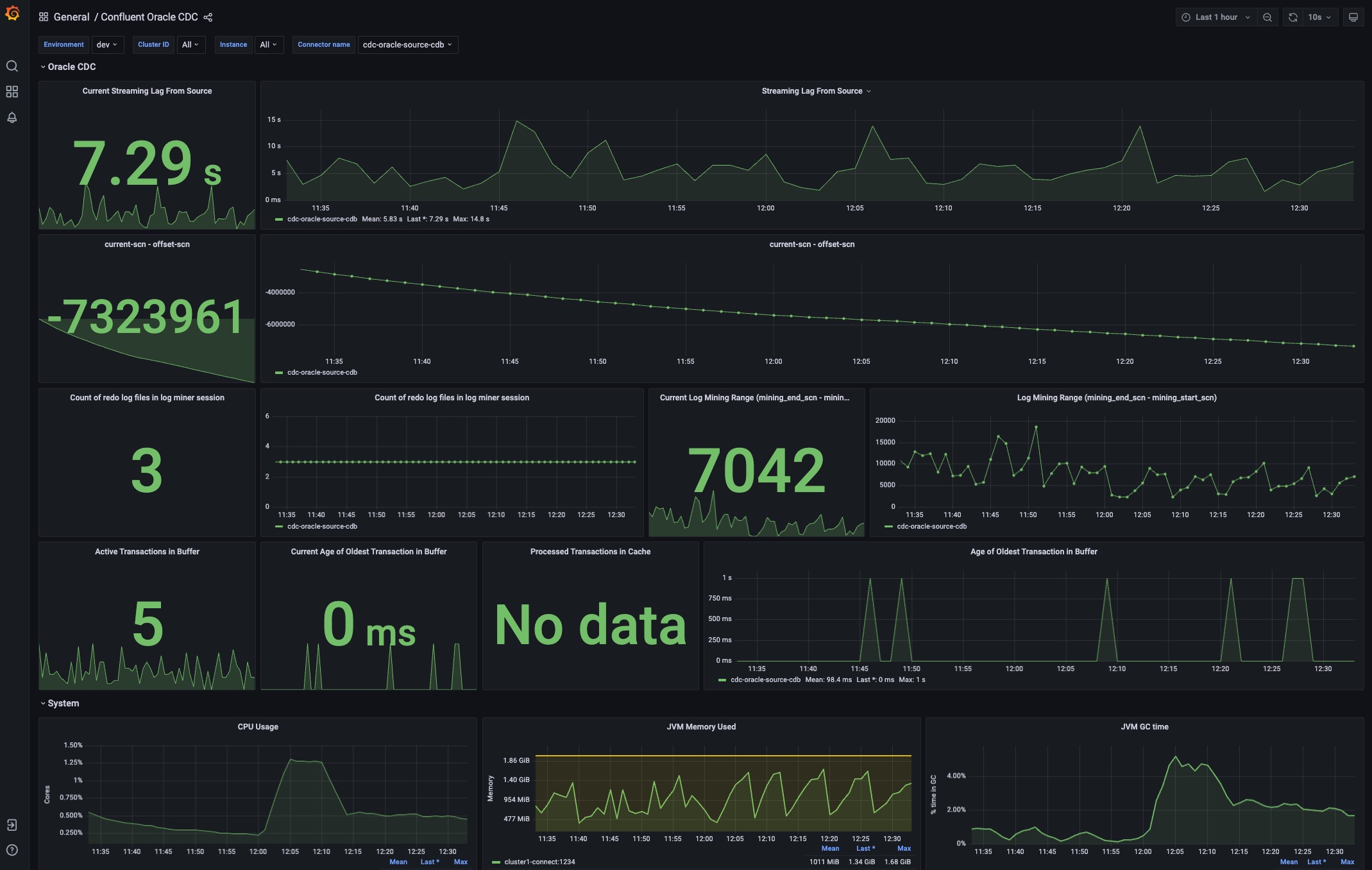Refresh the dashboard icon
This screenshot has width=1372, height=870.
(x=1293, y=17)
